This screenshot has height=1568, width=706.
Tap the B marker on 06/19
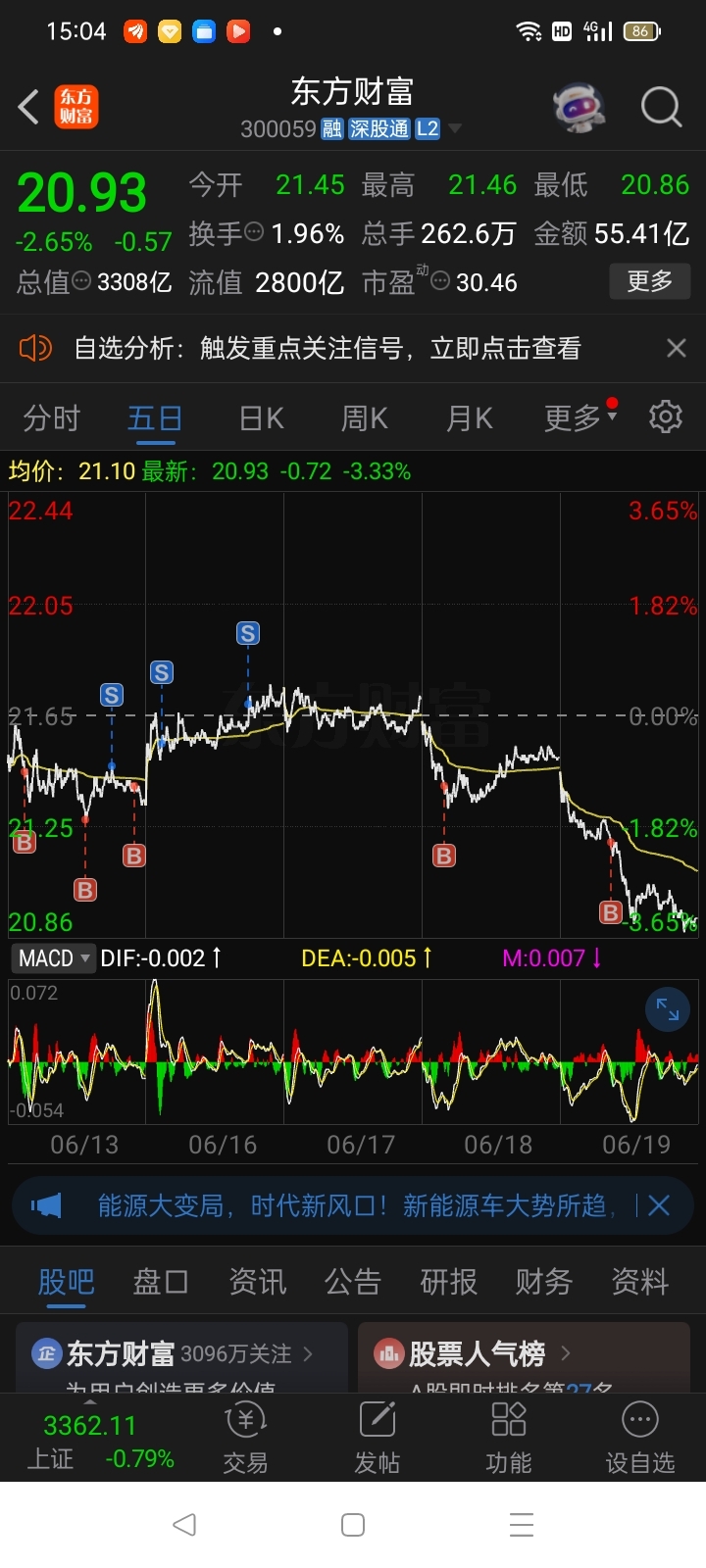[611, 912]
